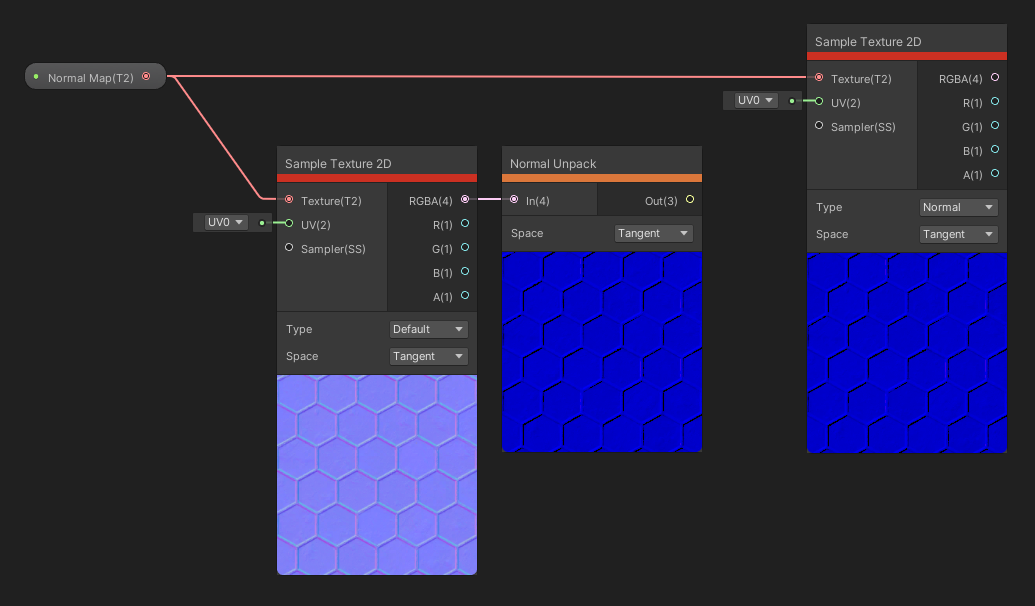Open the Type dropdown set to Default
The image size is (1035, 606).
coord(428,329)
